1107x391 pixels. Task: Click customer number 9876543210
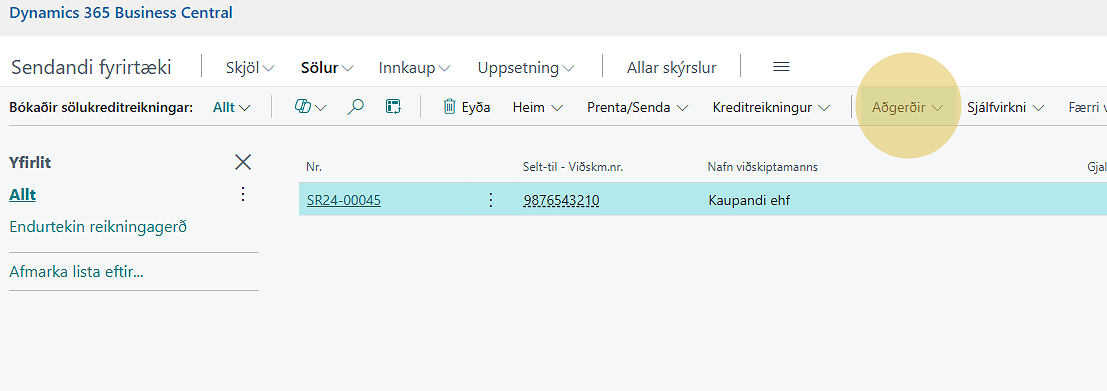[x=561, y=200]
